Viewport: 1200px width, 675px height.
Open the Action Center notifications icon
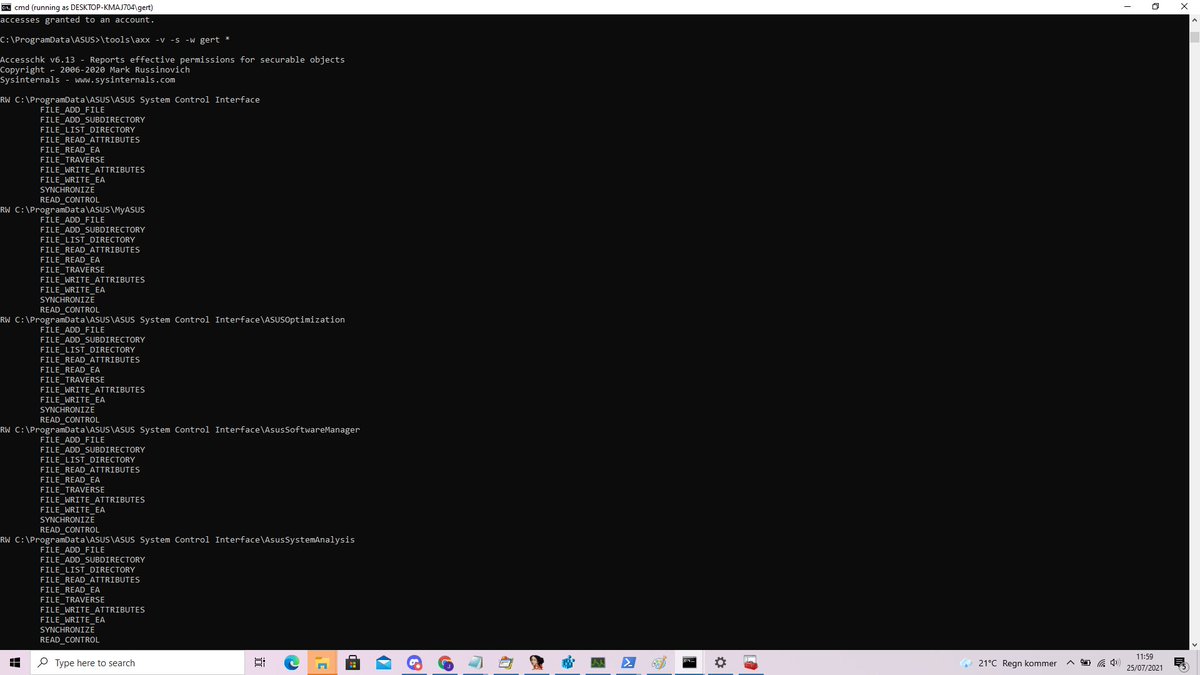1180,663
